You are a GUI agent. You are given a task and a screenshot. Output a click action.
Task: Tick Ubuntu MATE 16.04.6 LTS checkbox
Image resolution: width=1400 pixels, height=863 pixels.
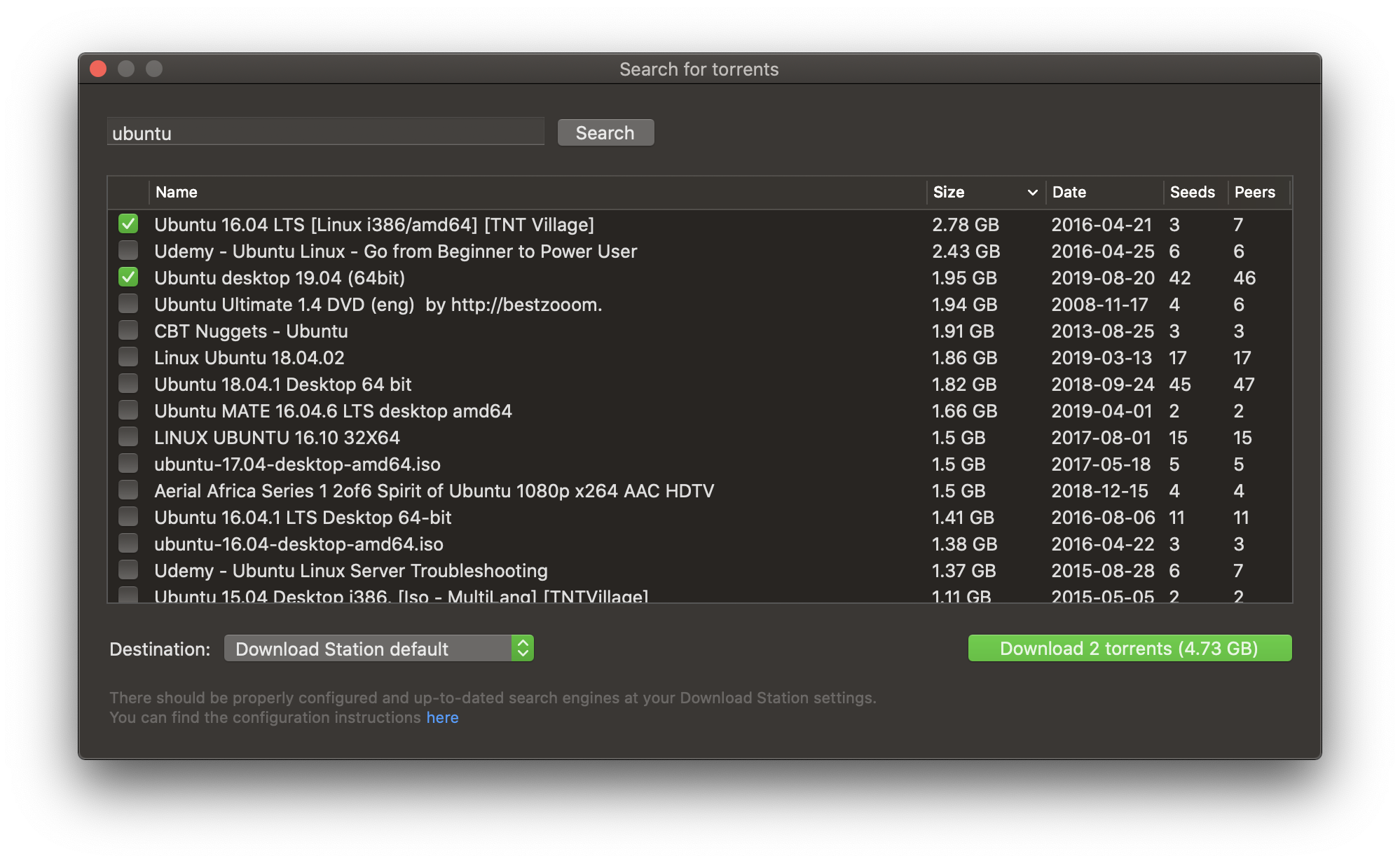[x=128, y=410]
